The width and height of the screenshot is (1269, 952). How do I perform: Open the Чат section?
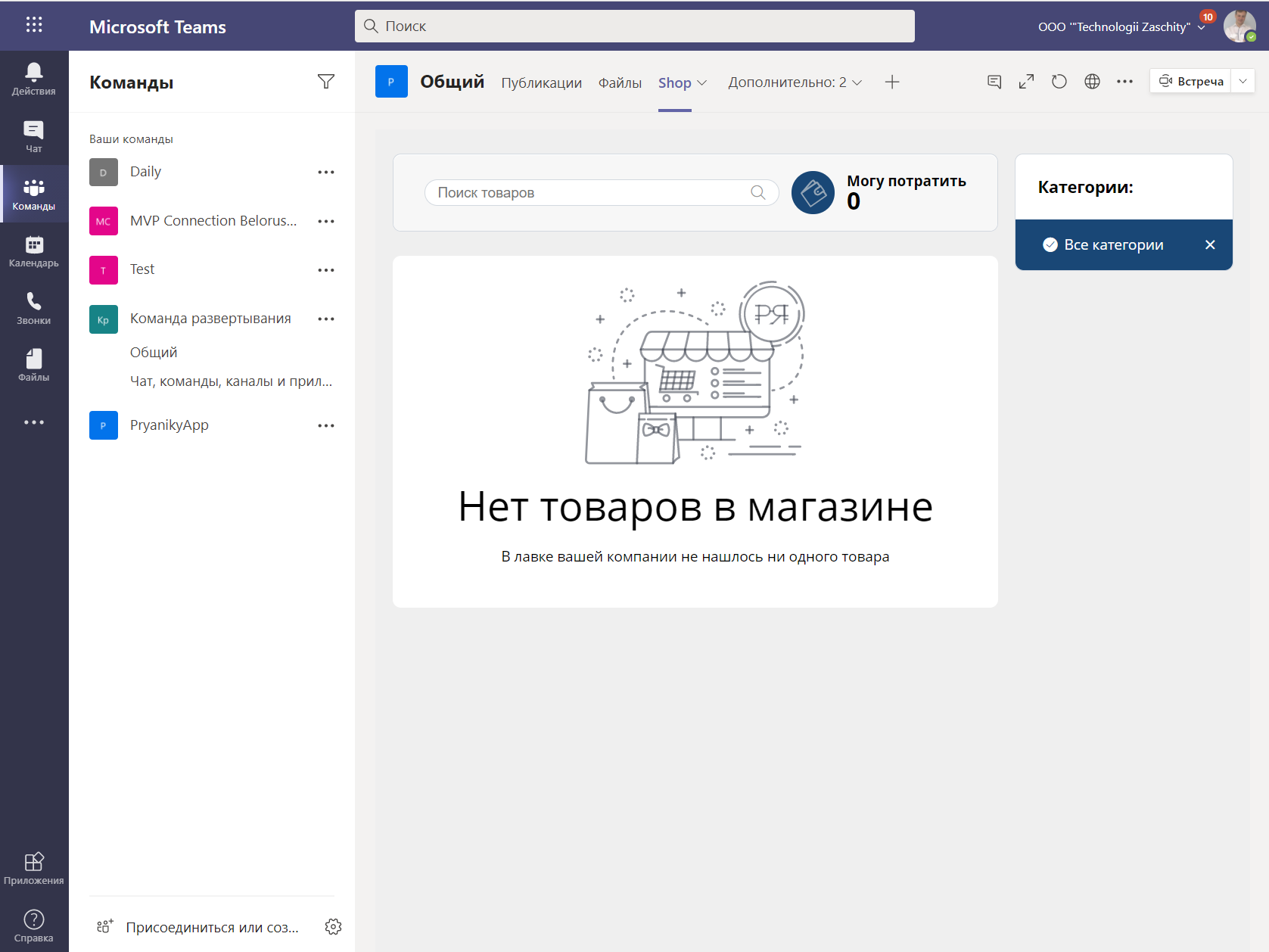pos(34,137)
